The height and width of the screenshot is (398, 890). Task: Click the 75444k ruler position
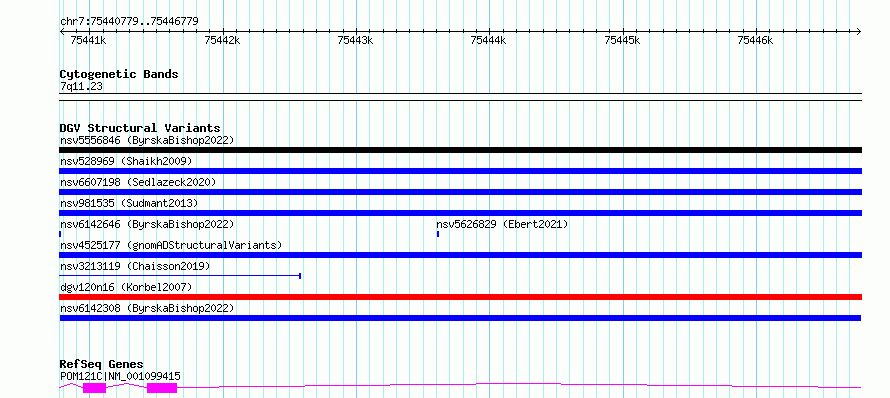tap(489, 40)
